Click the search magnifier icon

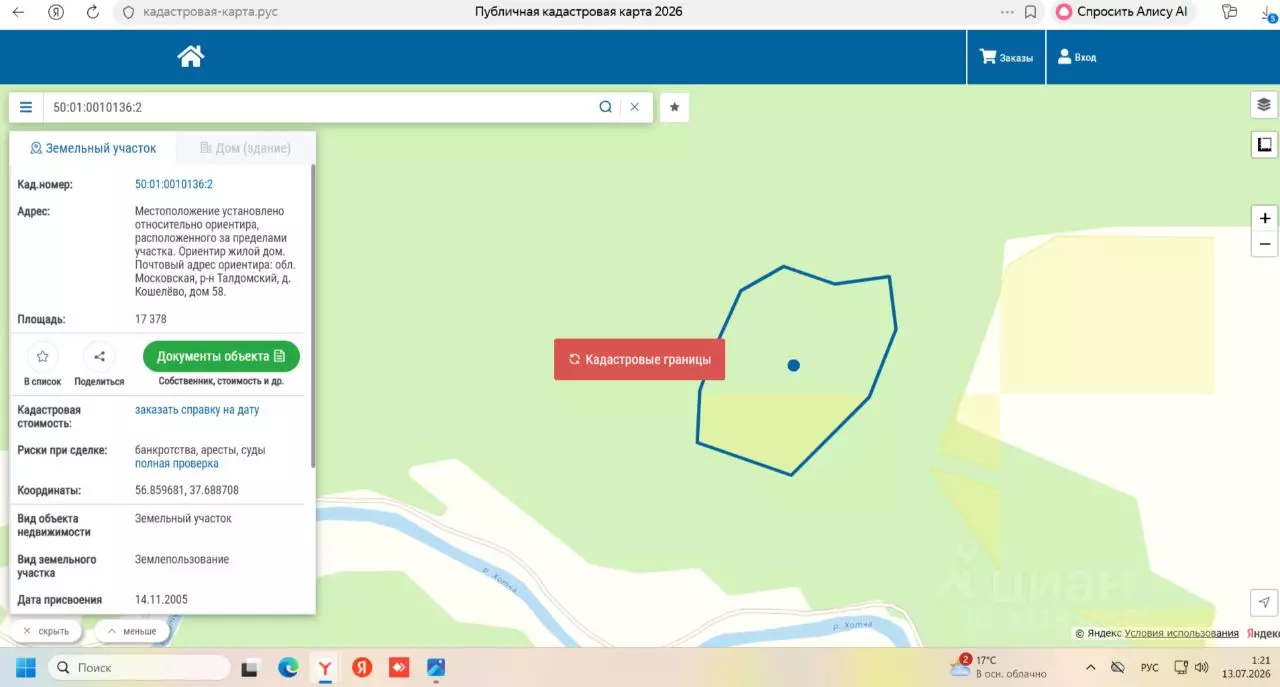[605, 107]
